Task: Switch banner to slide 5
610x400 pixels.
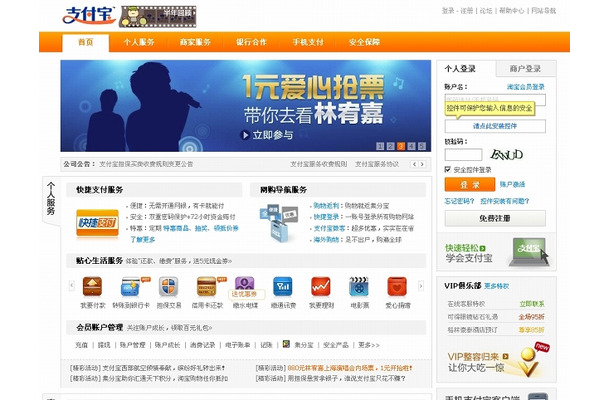Action: [x=422, y=146]
